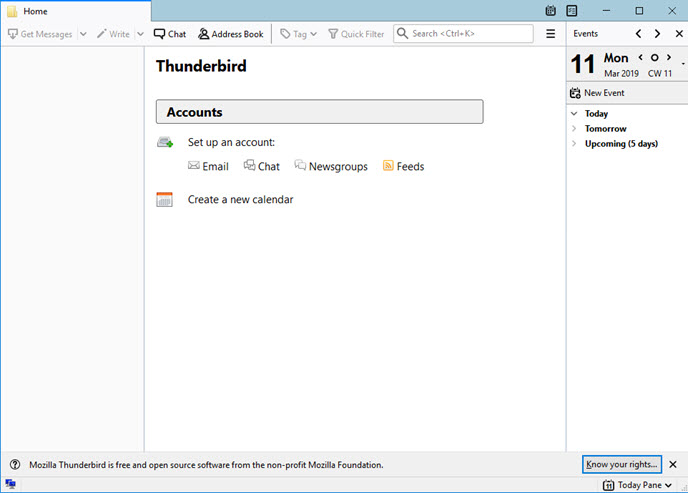Click the calendar icon beside Create a new calendar
The image size is (688, 493).
165,200
